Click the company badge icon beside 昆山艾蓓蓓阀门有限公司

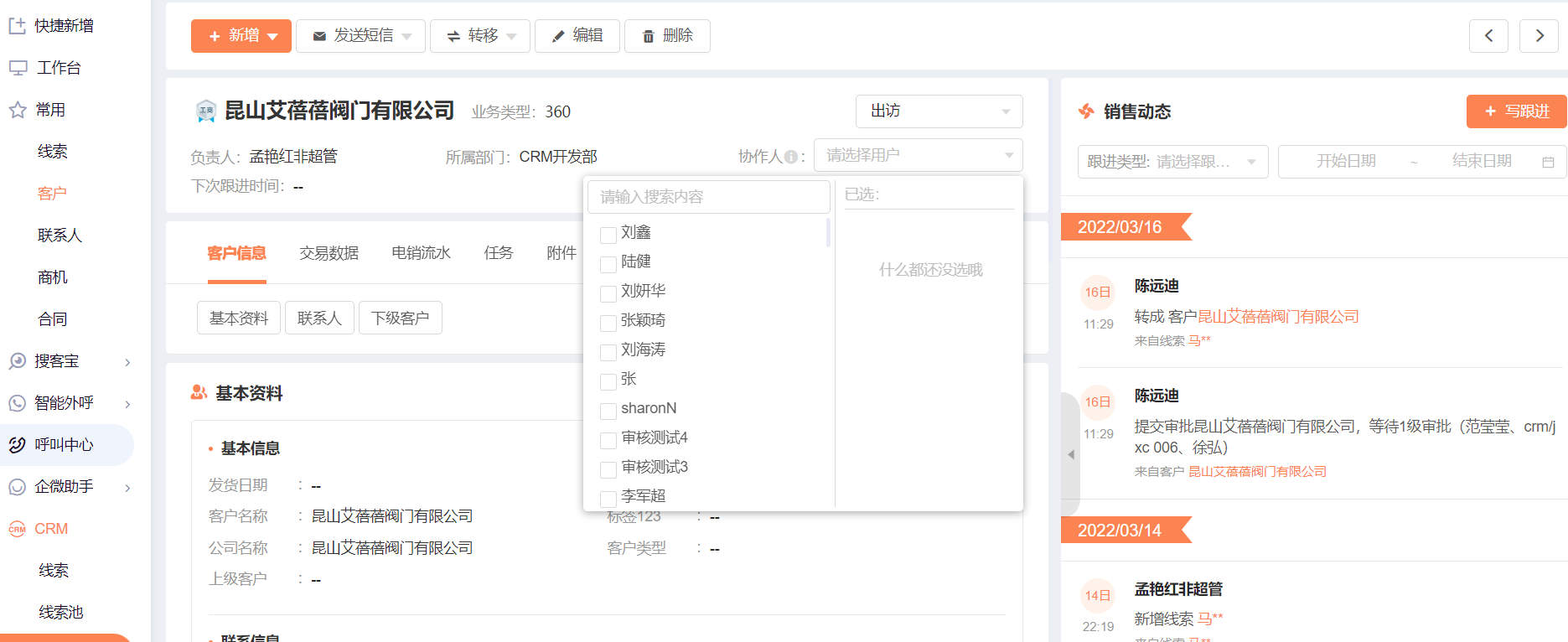pyautogui.click(x=206, y=111)
